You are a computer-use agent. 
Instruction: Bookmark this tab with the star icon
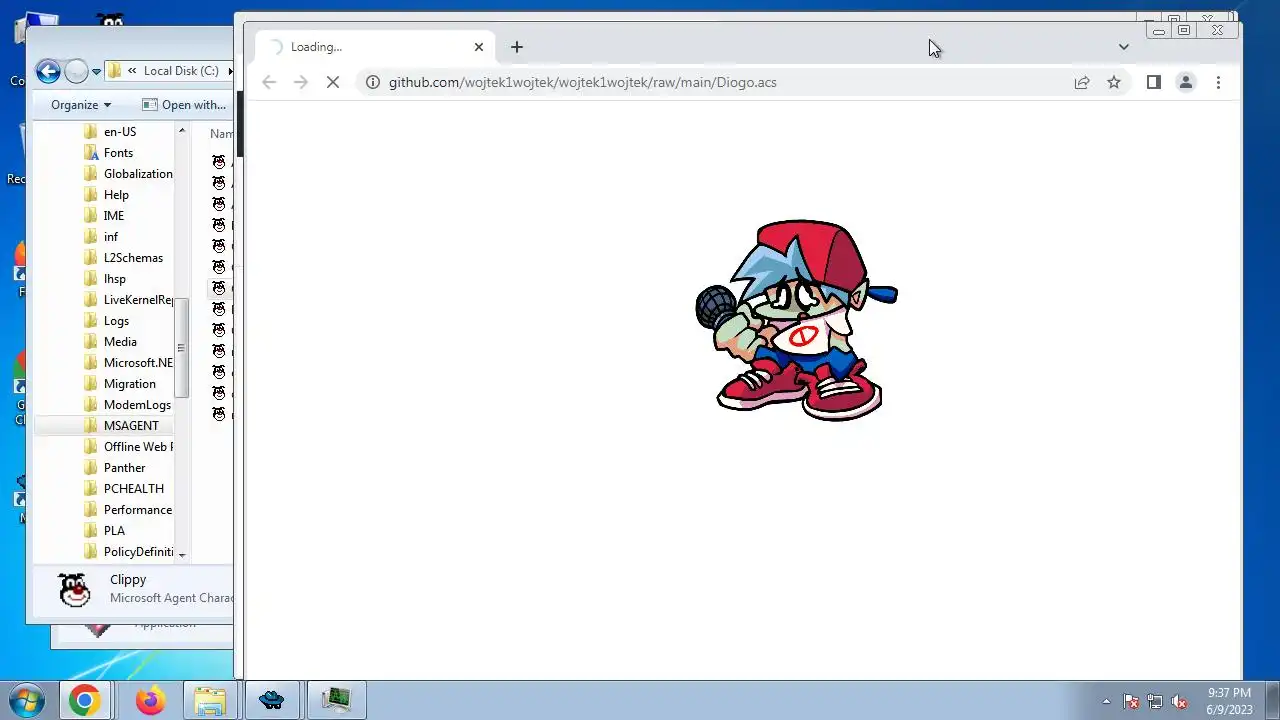coord(1114,82)
